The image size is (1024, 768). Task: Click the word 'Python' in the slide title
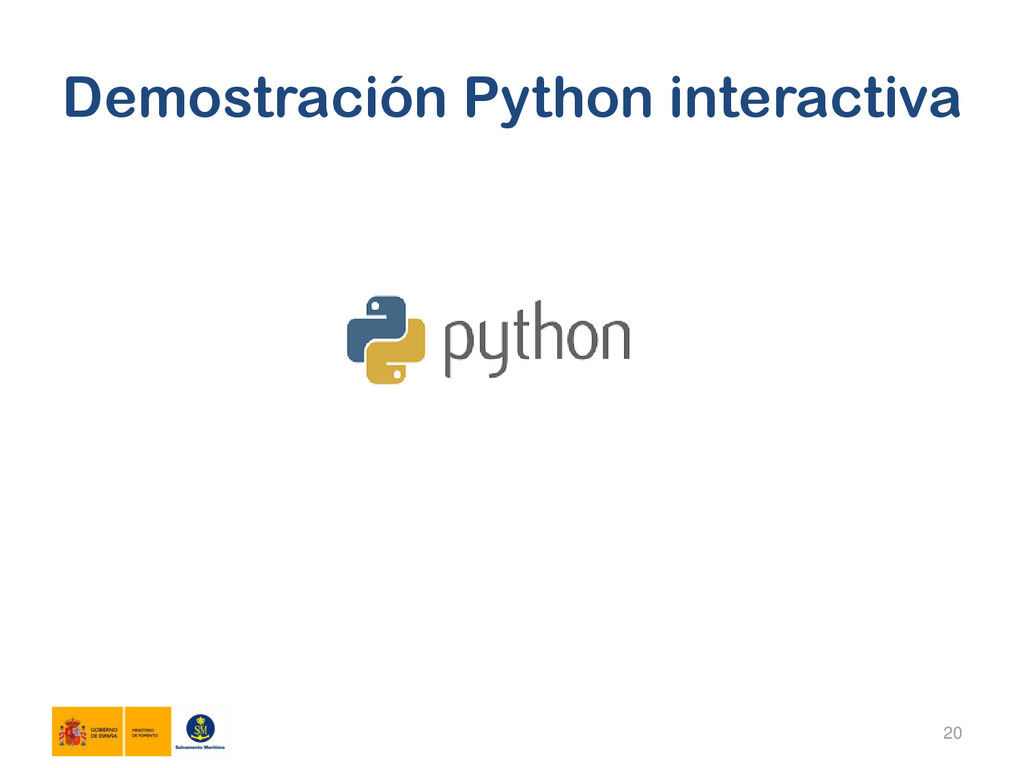558,98
